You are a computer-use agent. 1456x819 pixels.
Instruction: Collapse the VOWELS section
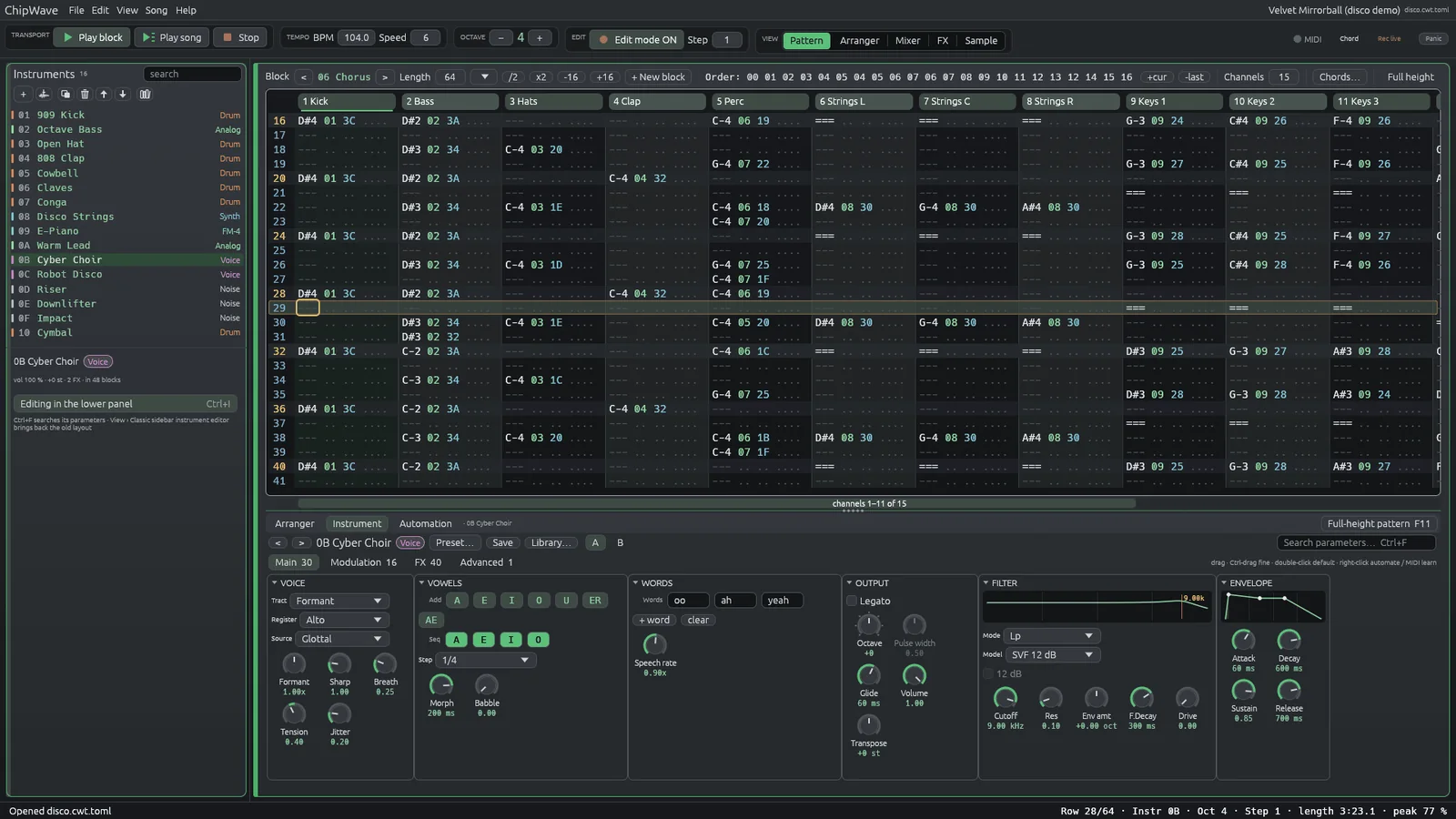coord(421,583)
